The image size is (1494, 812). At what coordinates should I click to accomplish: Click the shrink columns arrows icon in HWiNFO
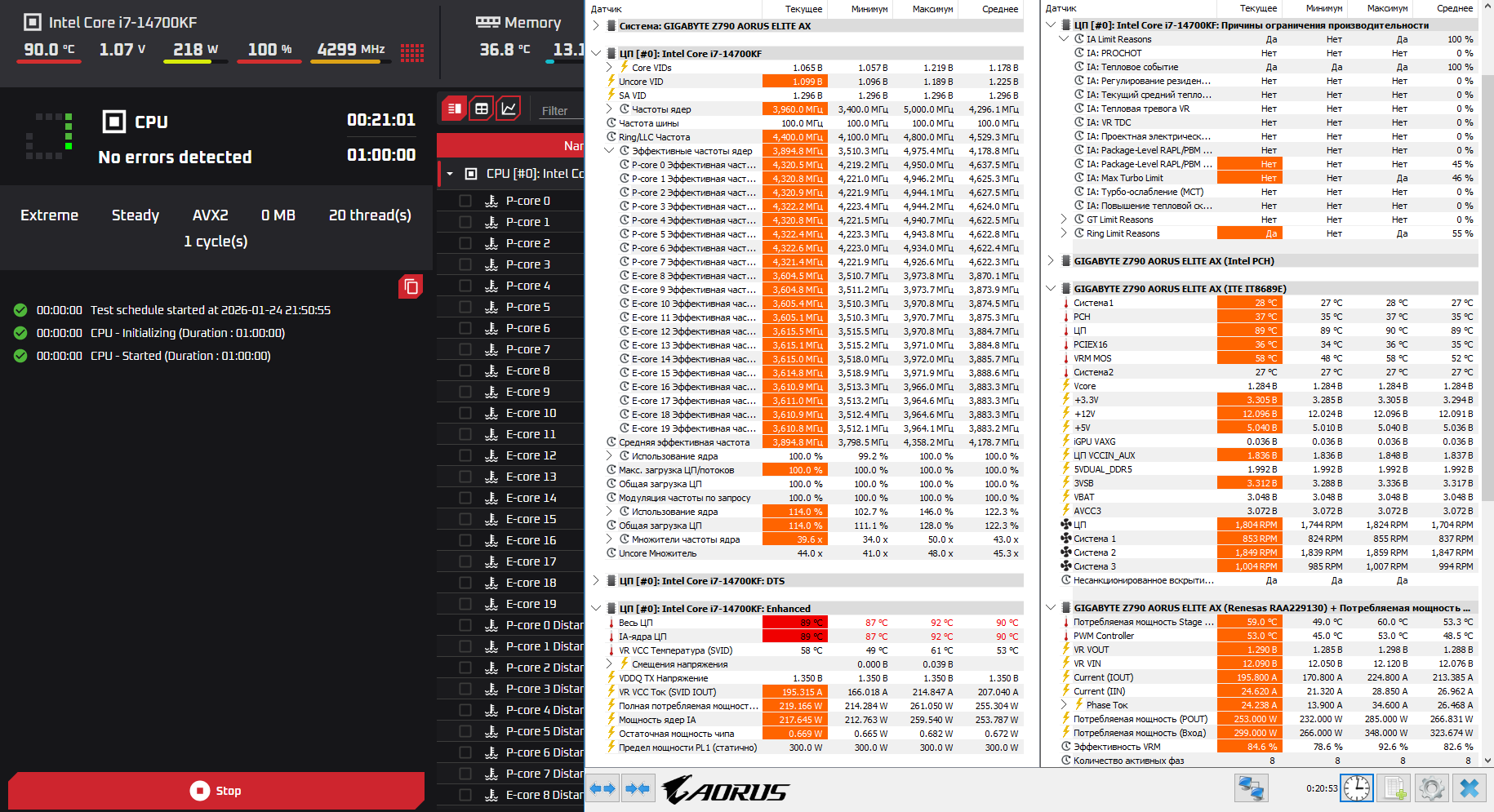637,788
